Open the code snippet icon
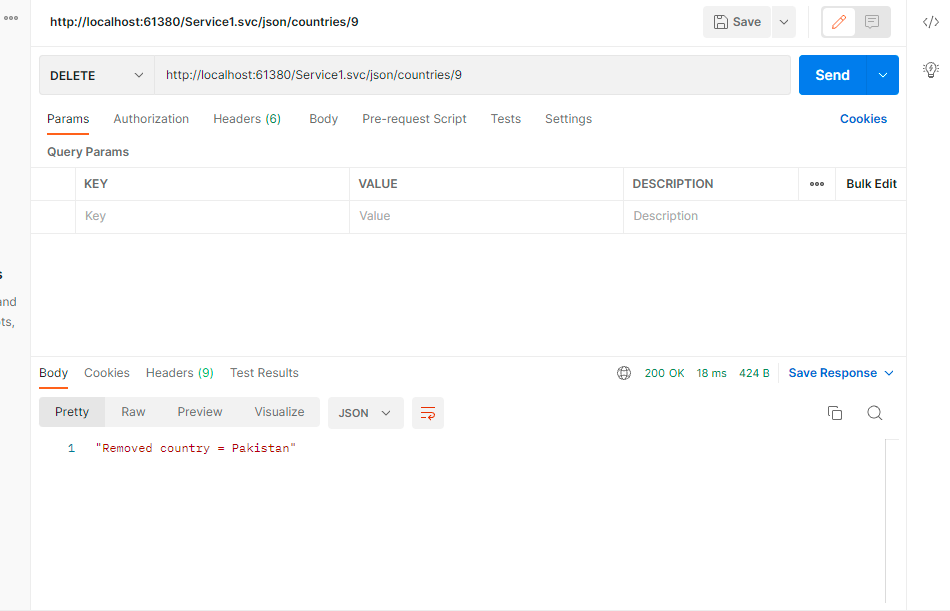The width and height of the screenshot is (950, 611). 931,22
